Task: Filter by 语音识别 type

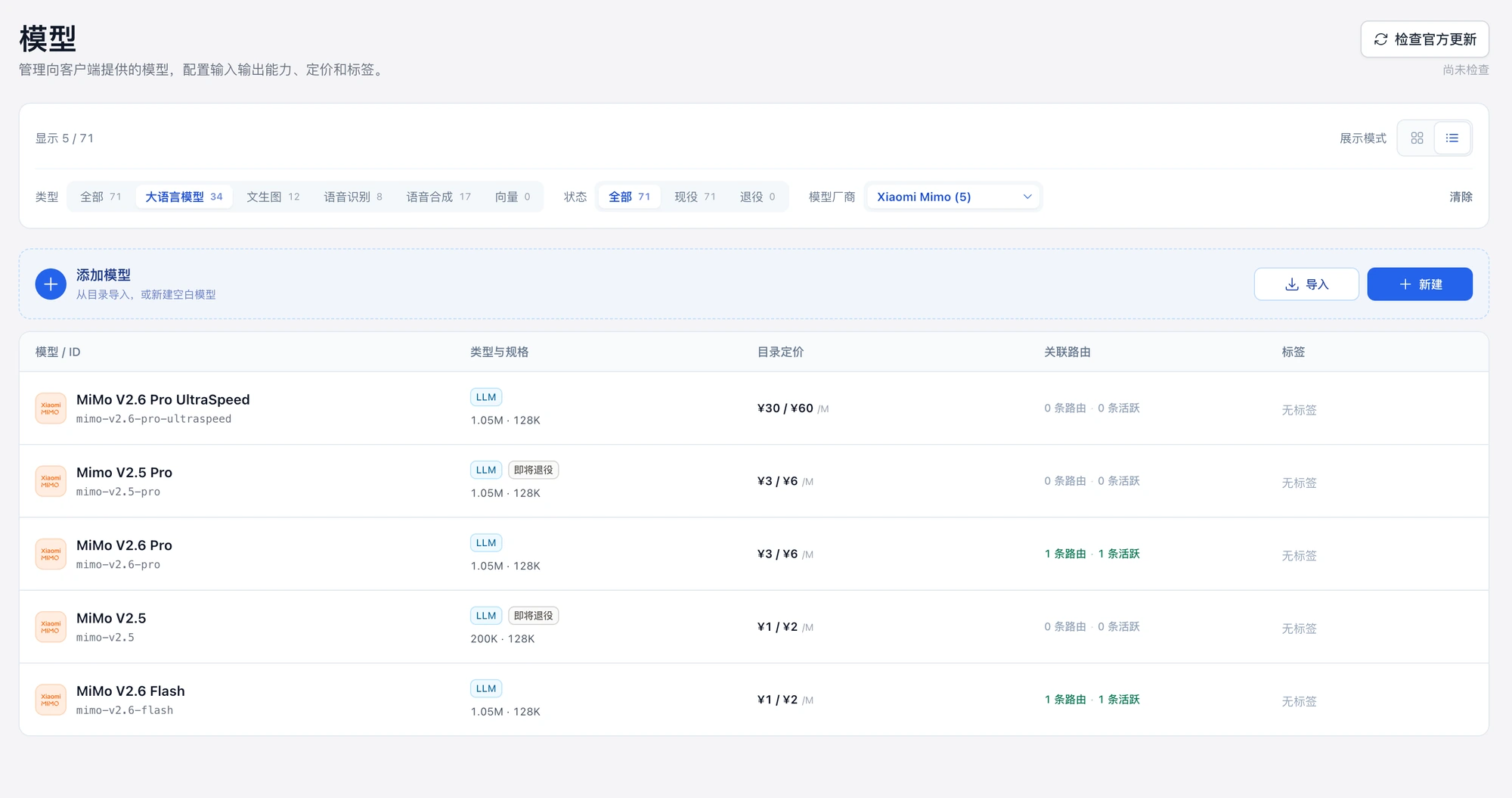Action: [x=353, y=197]
